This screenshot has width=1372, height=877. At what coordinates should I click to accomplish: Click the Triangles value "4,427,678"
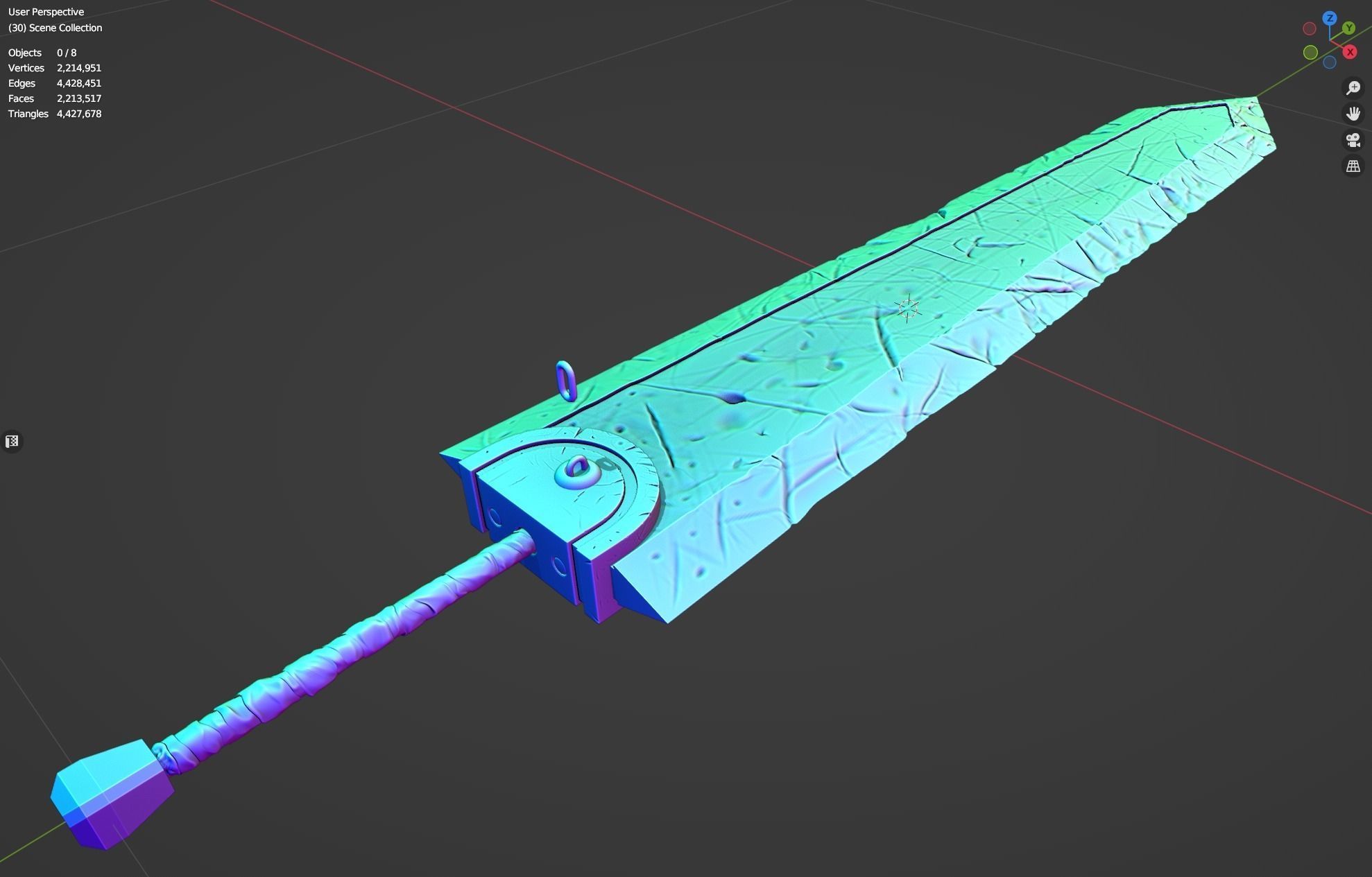[79, 114]
